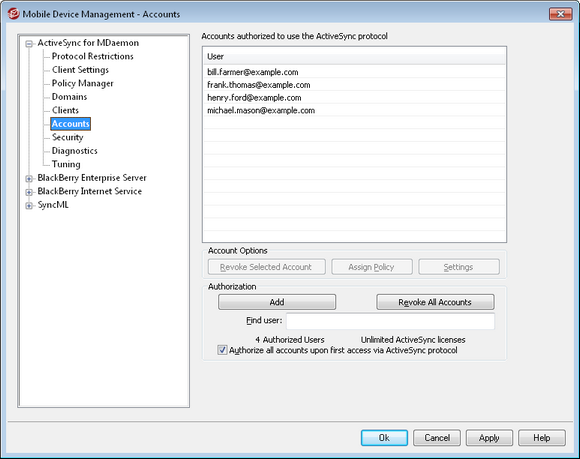Select BlackBerry Enterprise Server label
The height and width of the screenshot is (459, 580).
point(92,178)
